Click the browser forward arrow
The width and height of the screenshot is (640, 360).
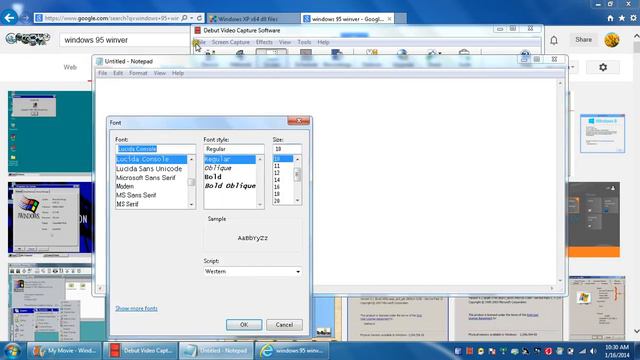coord(25,18)
